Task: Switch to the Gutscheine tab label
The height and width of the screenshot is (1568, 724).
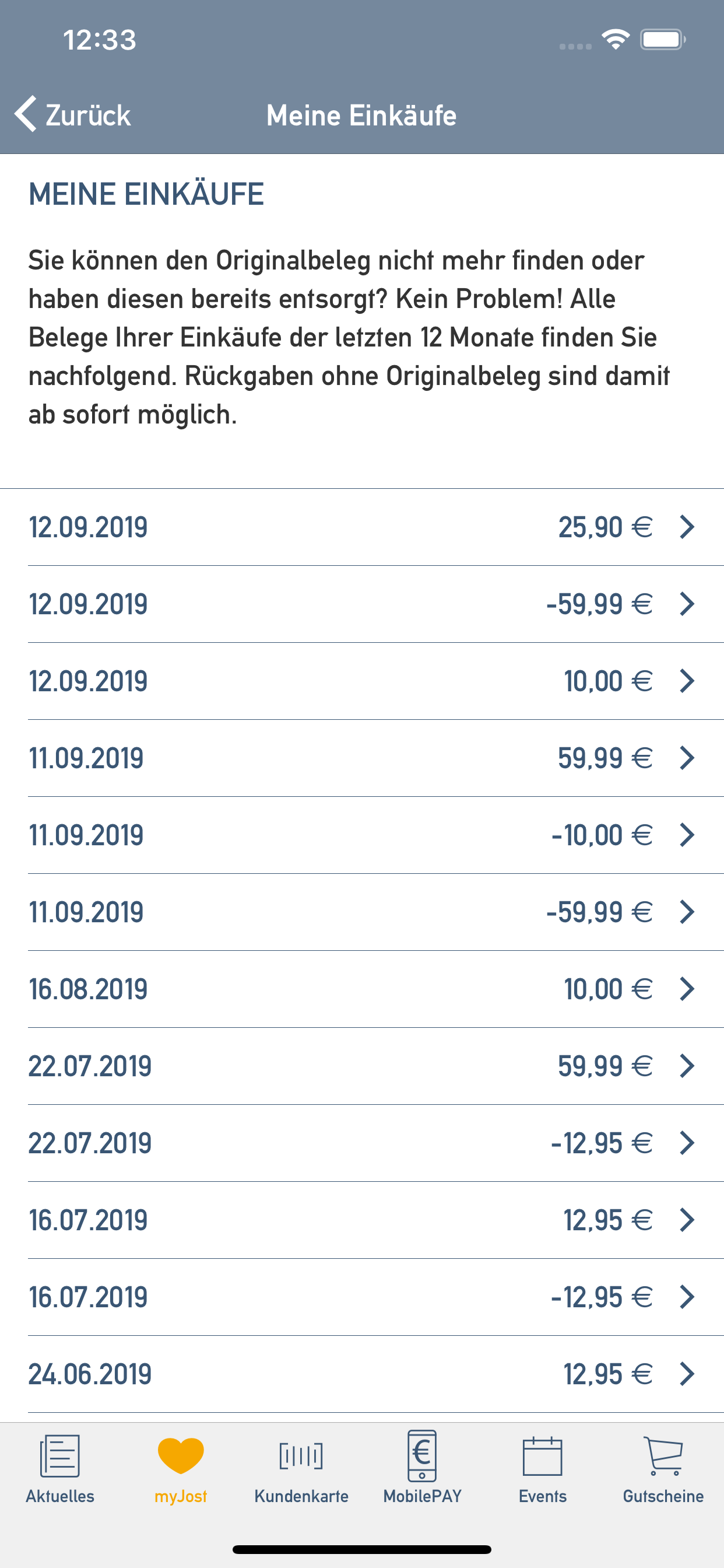Action: tap(663, 1496)
